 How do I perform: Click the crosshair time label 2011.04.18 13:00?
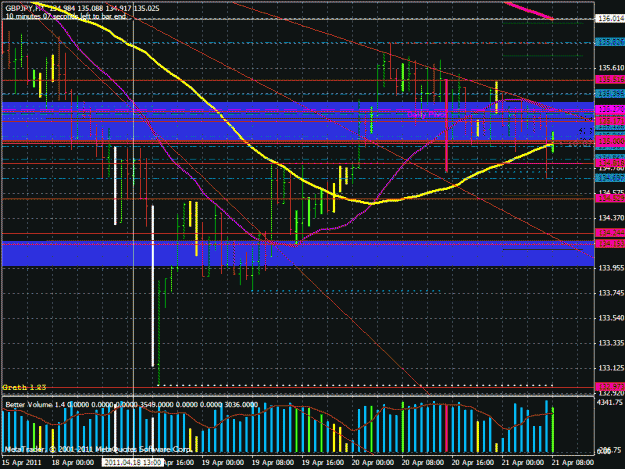point(132,463)
